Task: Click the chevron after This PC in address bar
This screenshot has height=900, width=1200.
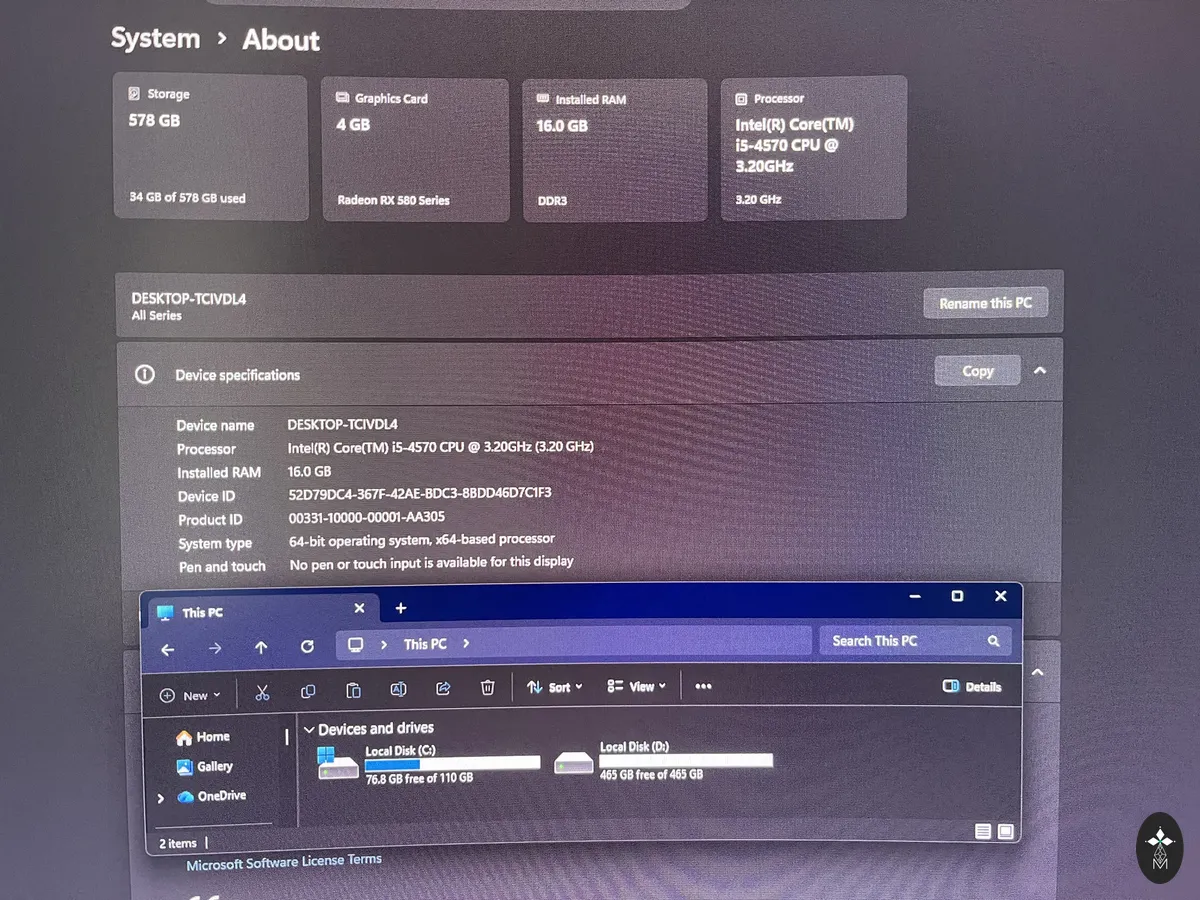Action: (x=466, y=643)
